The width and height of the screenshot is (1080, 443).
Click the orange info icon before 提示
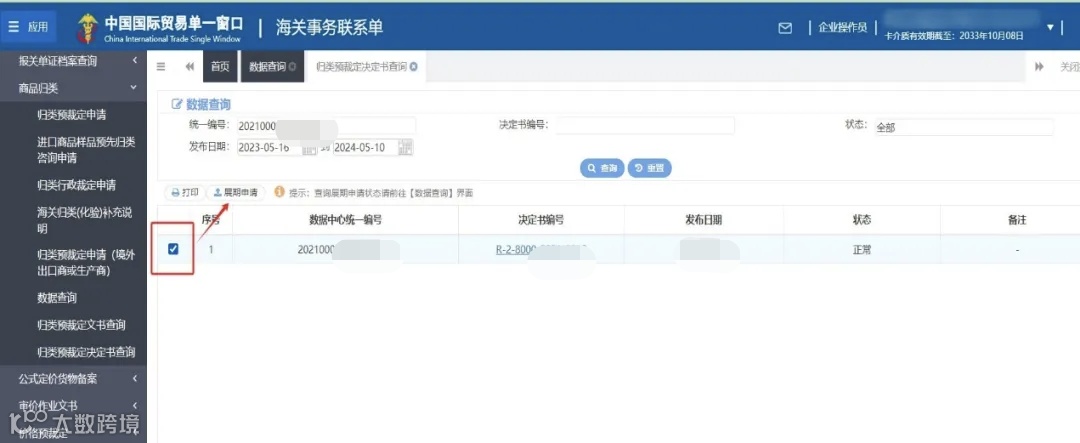tap(279, 192)
